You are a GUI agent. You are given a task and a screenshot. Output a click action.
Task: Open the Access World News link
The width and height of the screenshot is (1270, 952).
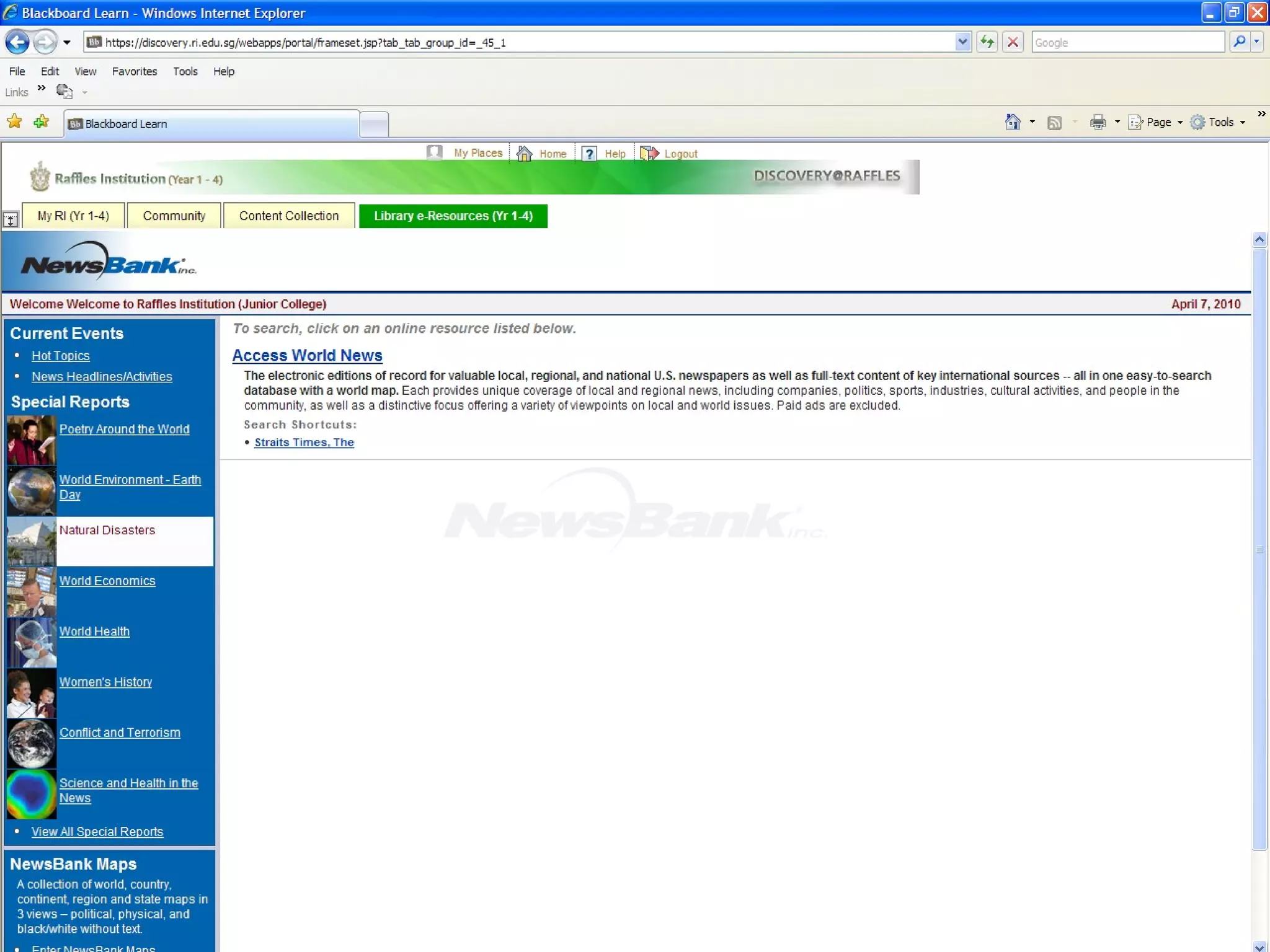[307, 355]
